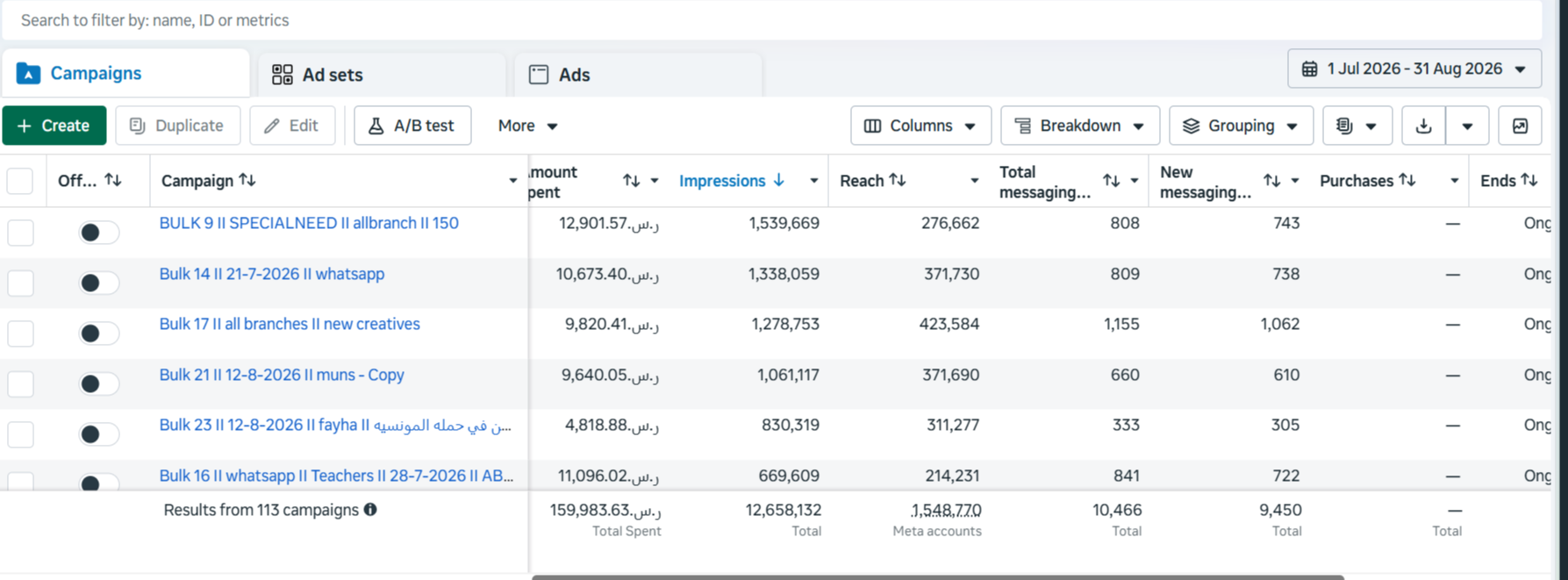Toggle the Bulk 14 whatsapp campaign switch
1568x580 pixels.
(98, 283)
